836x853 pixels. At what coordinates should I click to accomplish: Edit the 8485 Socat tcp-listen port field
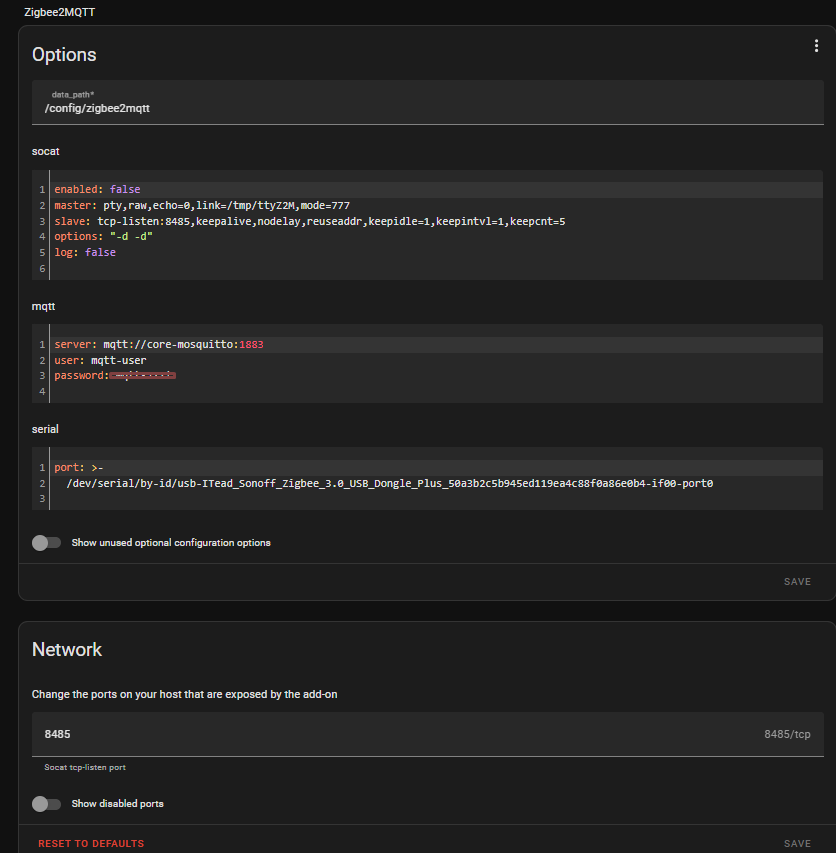pyautogui.click(x=428, y=734)
